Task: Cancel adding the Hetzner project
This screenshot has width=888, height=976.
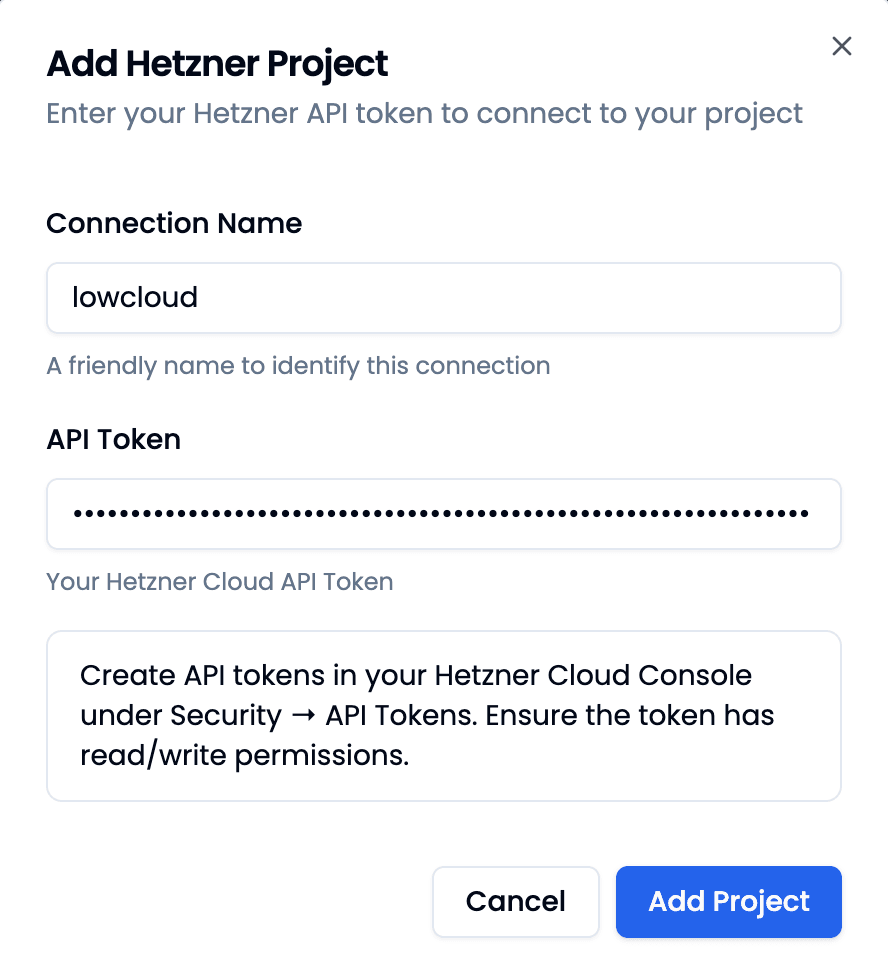Action: (x=515, y=901)
